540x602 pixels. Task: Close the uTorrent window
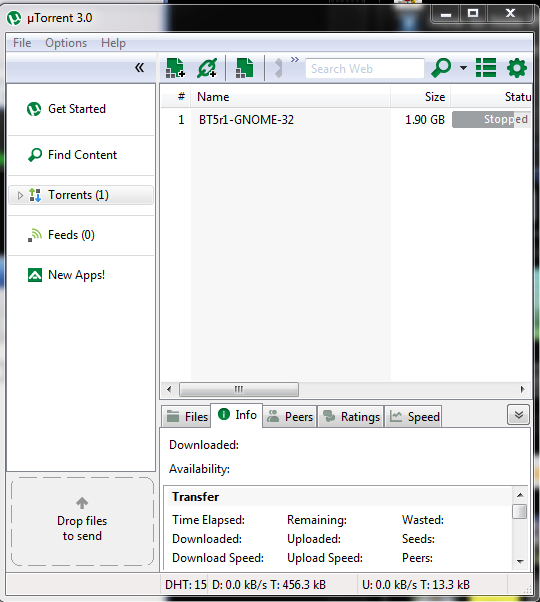tap(510, 14)
